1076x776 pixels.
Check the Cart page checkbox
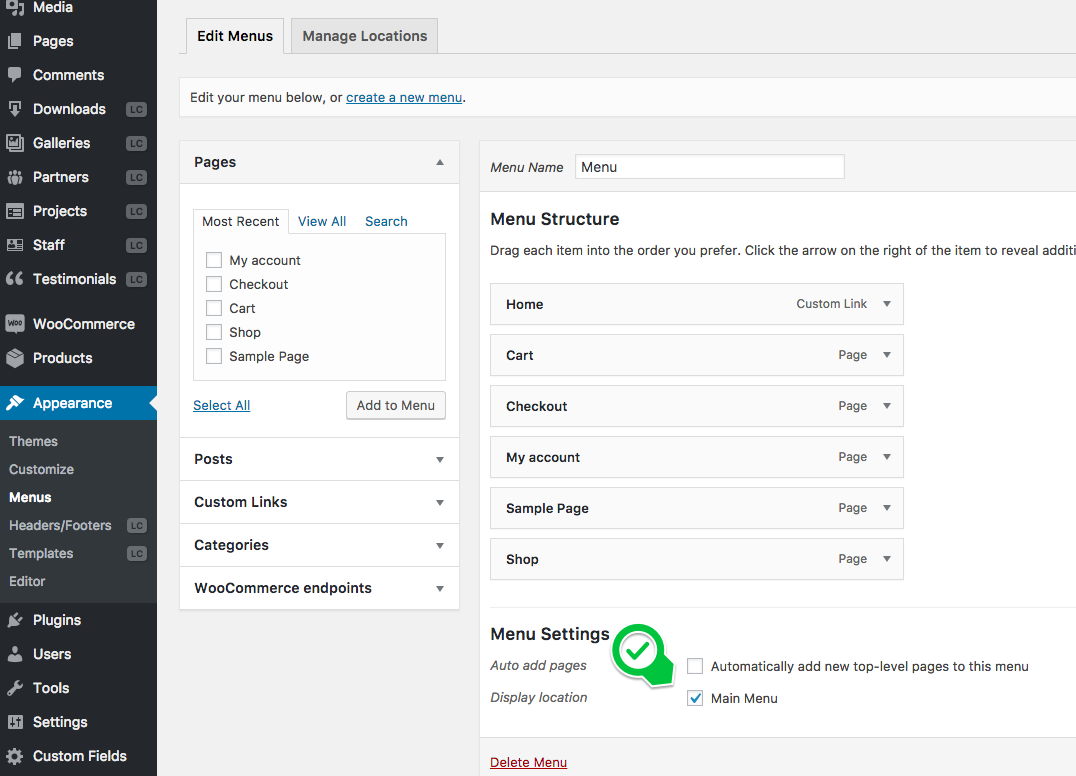pos(214,308)
